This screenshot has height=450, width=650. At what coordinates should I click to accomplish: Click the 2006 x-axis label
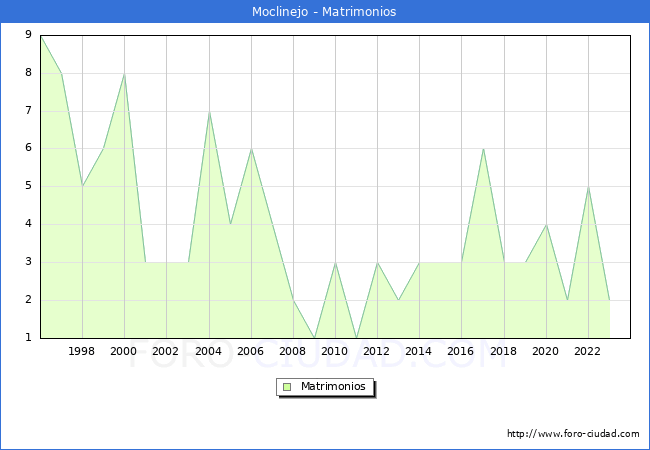[250, 351]
